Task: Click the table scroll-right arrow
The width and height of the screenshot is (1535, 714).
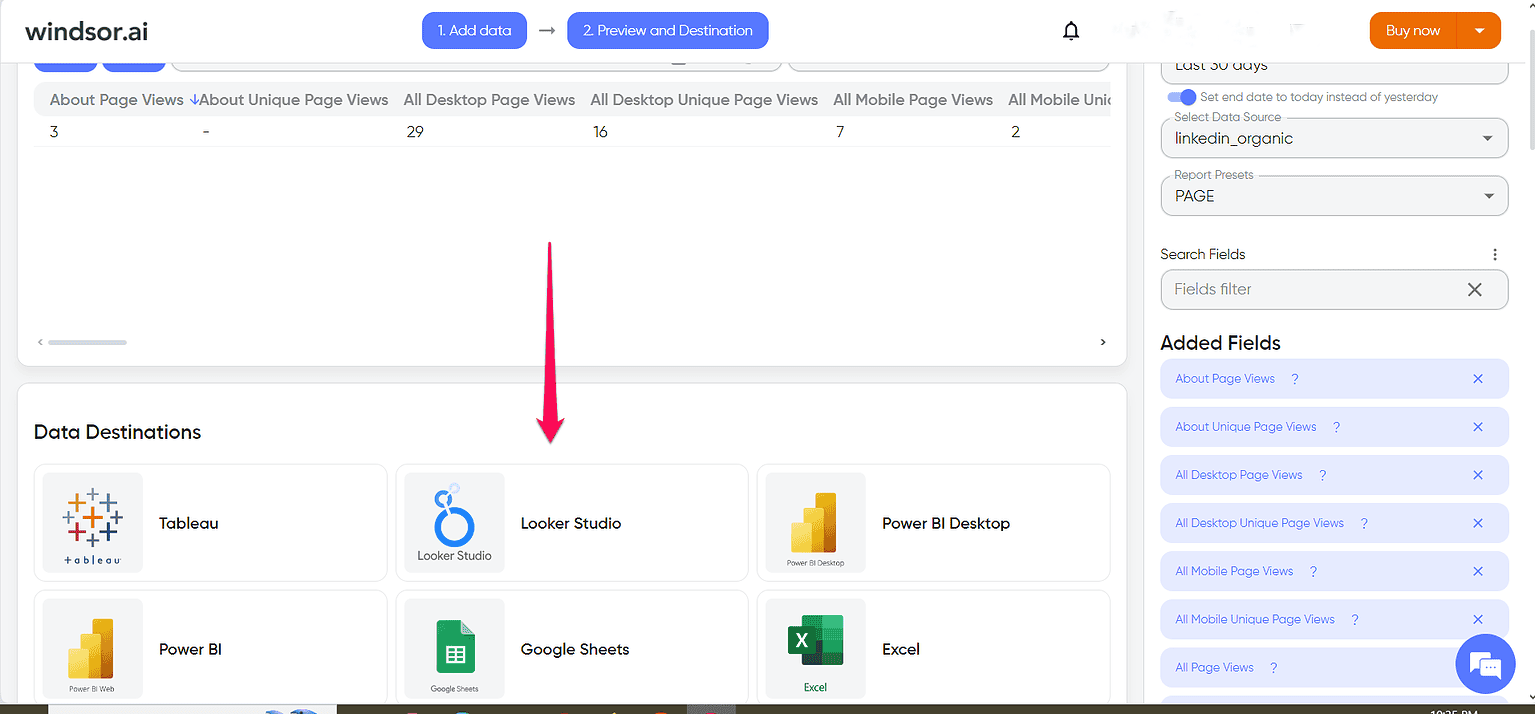Action: click(x=1103, y=342)
